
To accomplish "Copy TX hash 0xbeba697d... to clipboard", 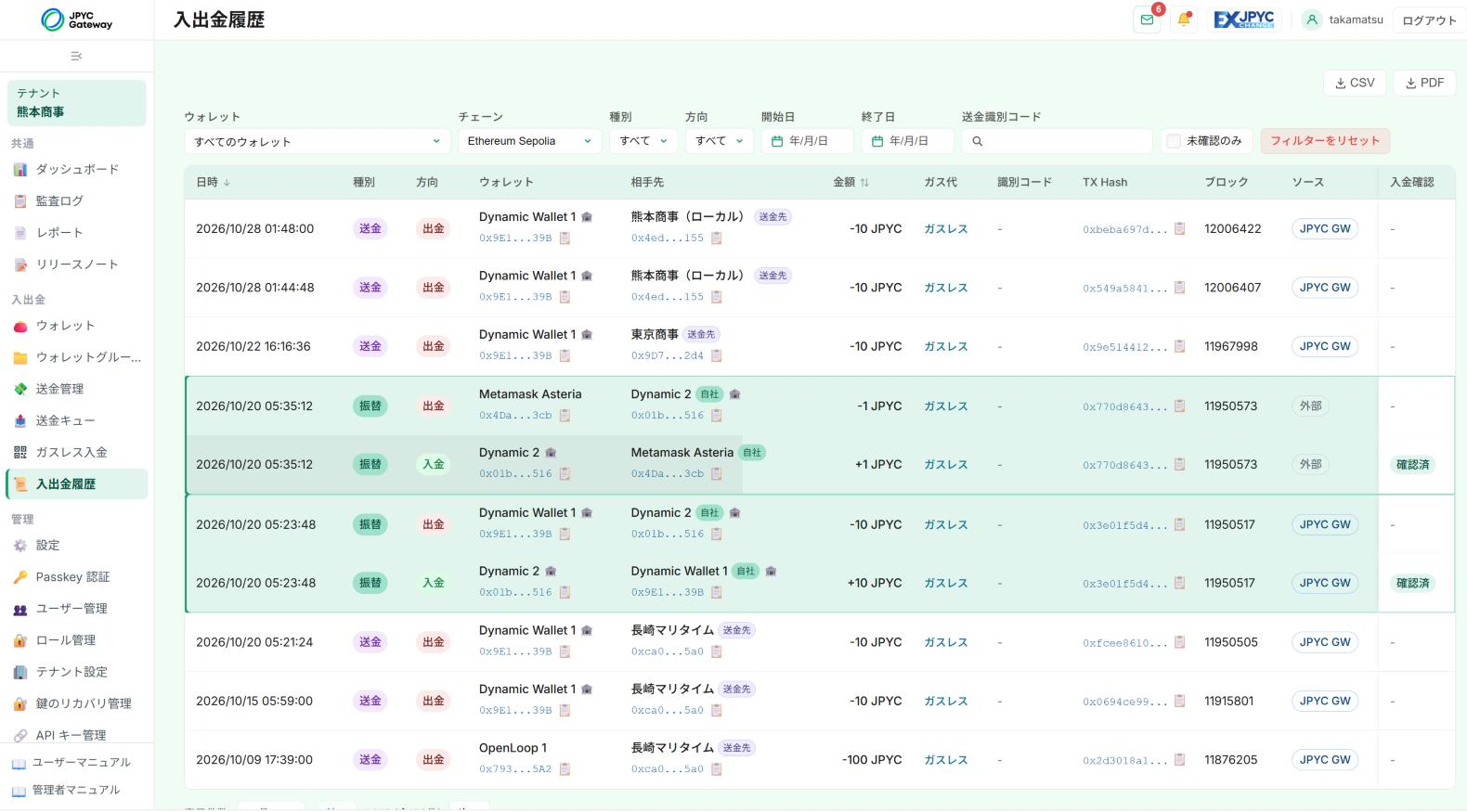I will (x=1179, y=229).
